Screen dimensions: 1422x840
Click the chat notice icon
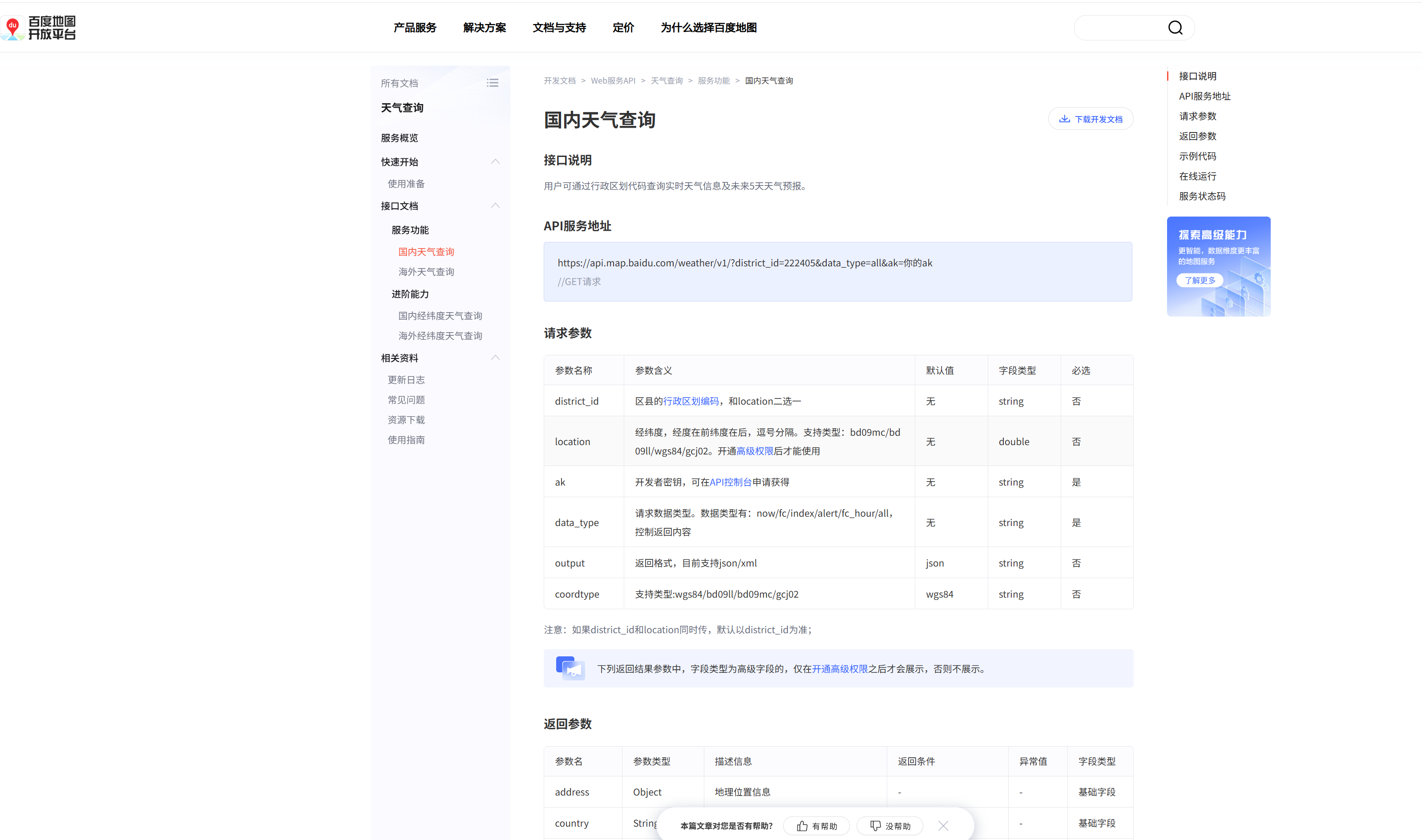[570, 668]
